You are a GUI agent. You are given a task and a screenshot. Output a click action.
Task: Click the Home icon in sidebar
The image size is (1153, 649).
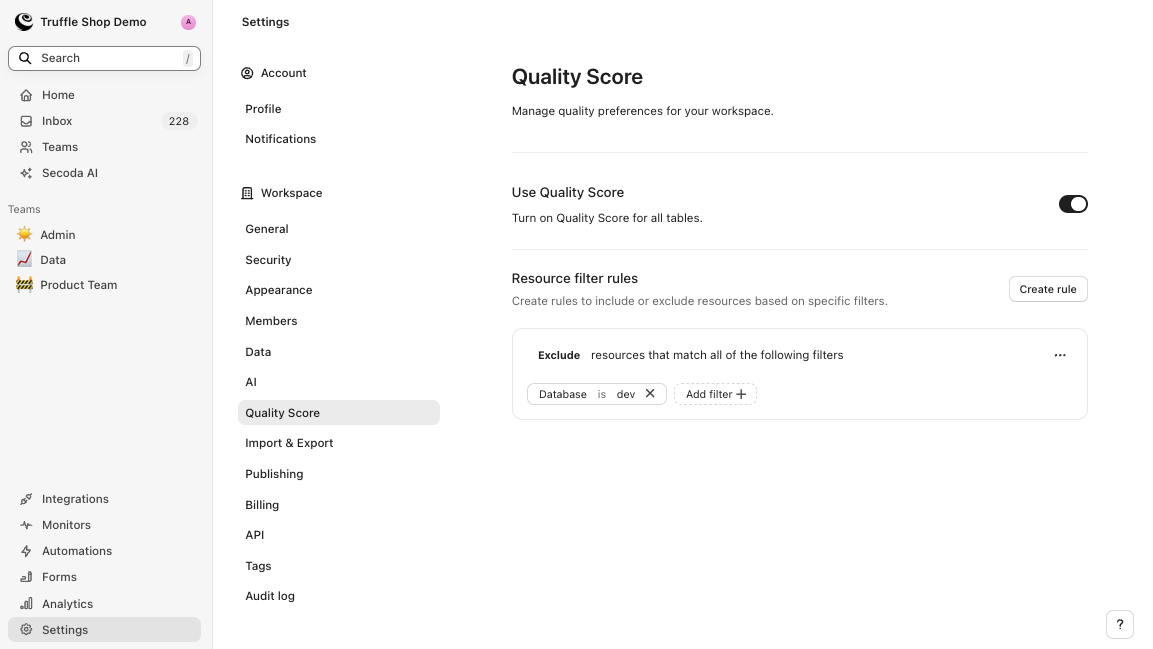pos(26,95)
